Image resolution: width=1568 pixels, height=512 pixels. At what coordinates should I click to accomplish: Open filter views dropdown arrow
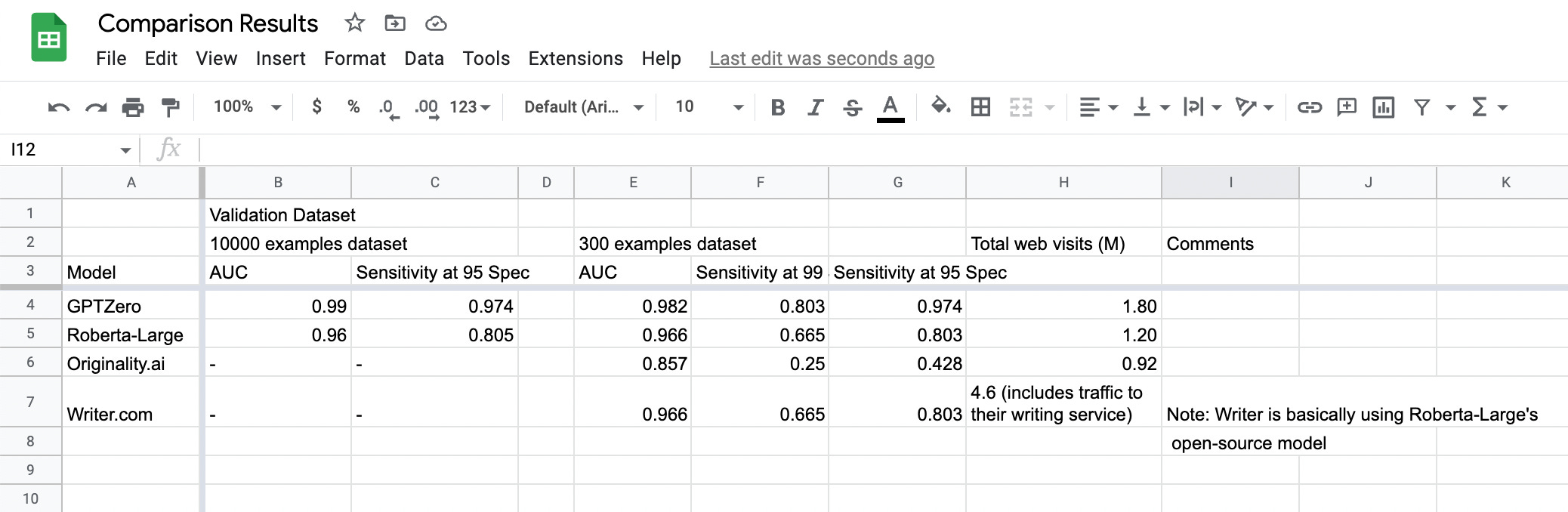point(1450,108)
